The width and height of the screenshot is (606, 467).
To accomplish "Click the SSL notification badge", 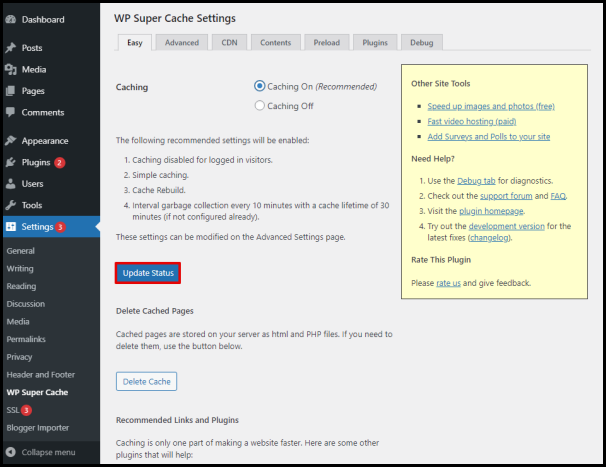I will 26,410.
